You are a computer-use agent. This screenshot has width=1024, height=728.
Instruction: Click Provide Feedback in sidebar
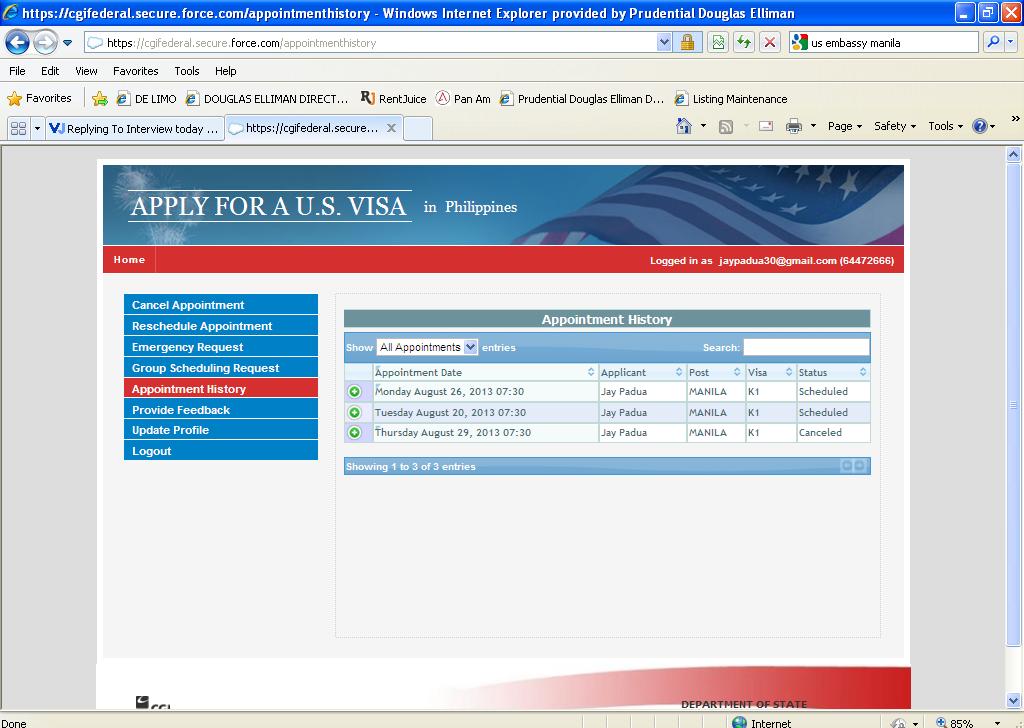pos(221,409)
